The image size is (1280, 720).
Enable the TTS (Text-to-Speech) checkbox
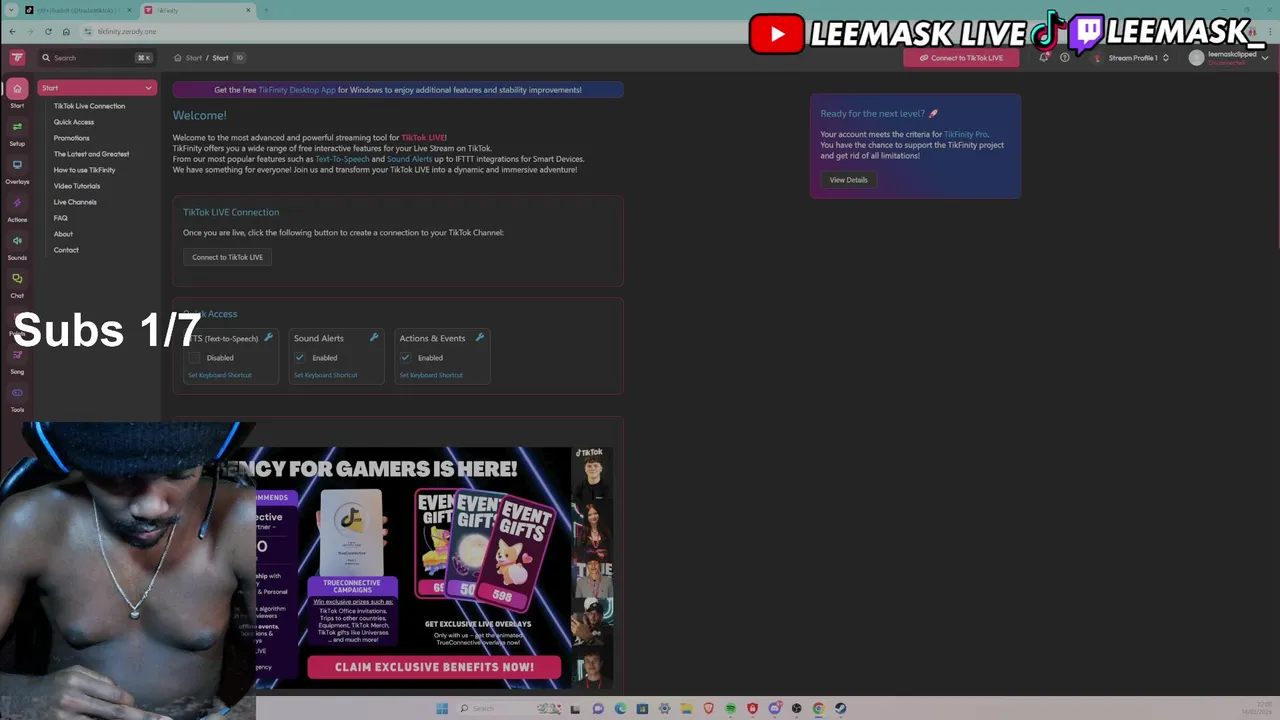tap(194, 357)
